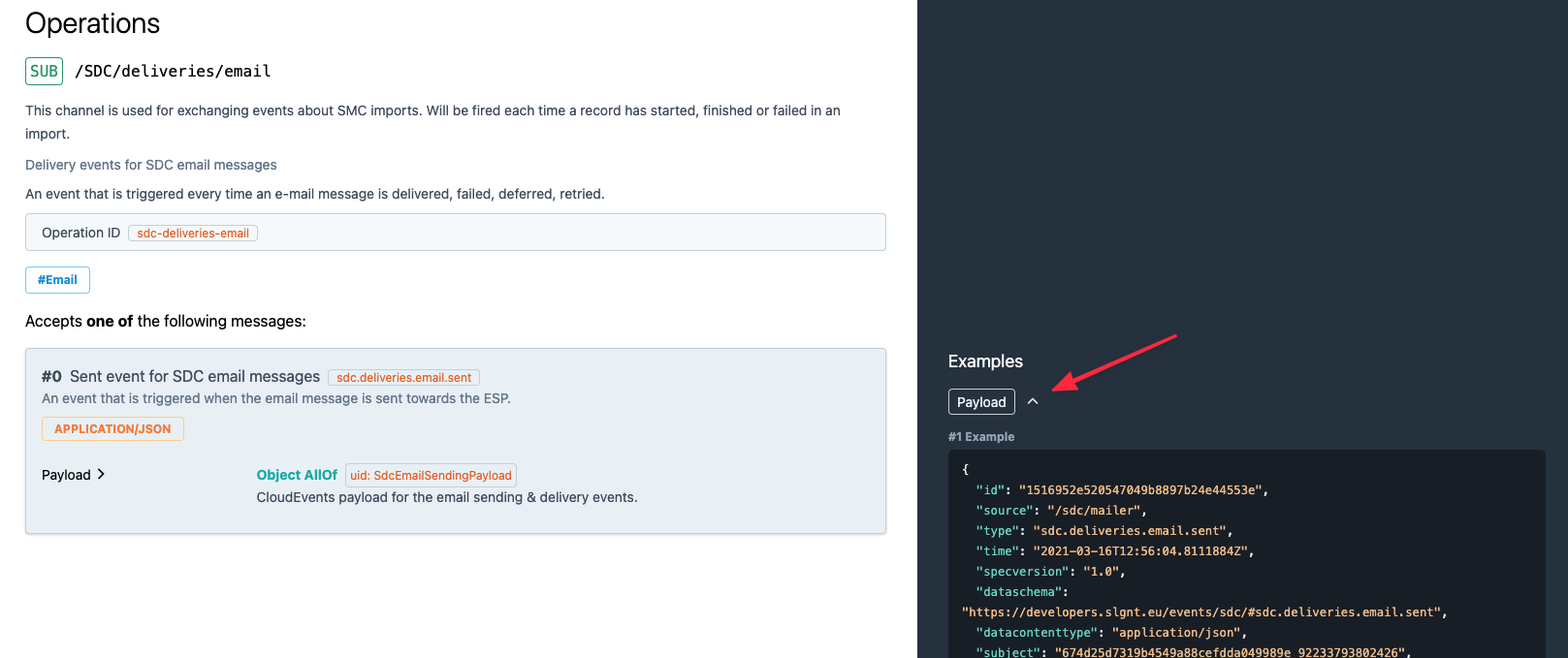The width and height of the screenshot is (1568, 658).
Task: Click the Accepts one of the following messages line
Action: [166, 321]
